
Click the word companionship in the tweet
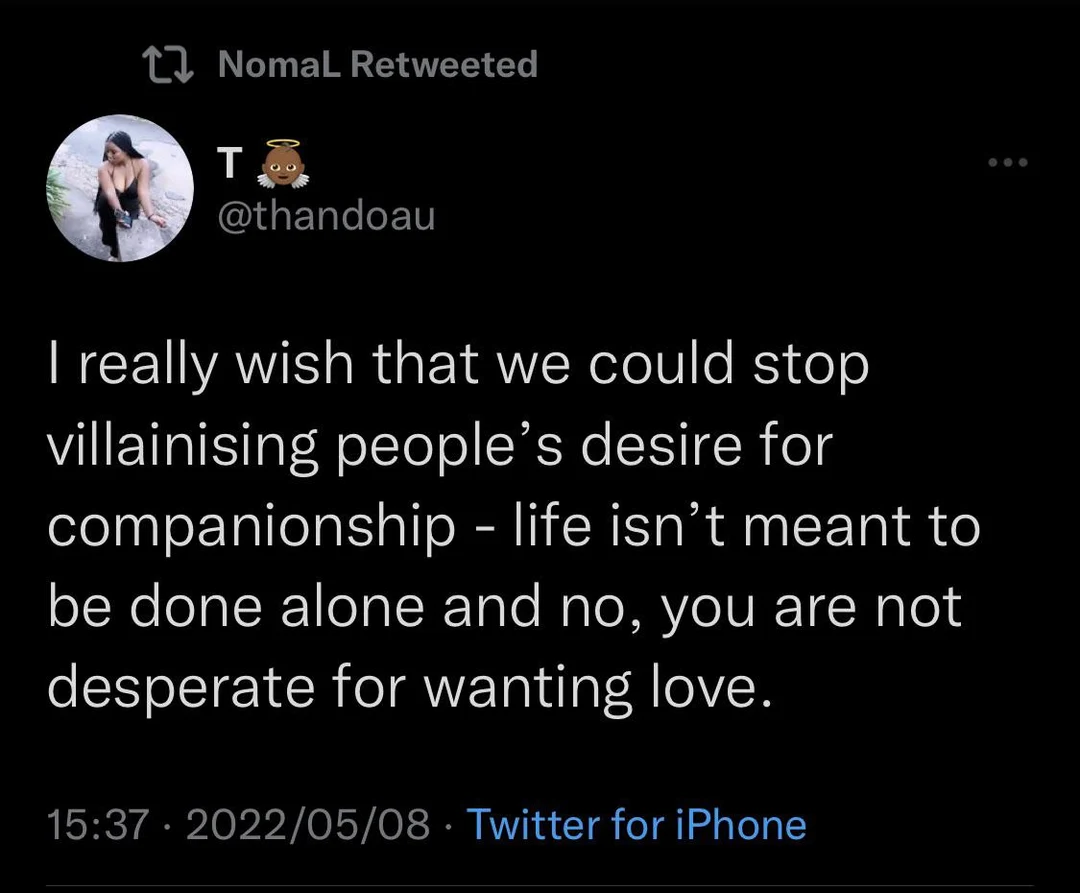251,527
